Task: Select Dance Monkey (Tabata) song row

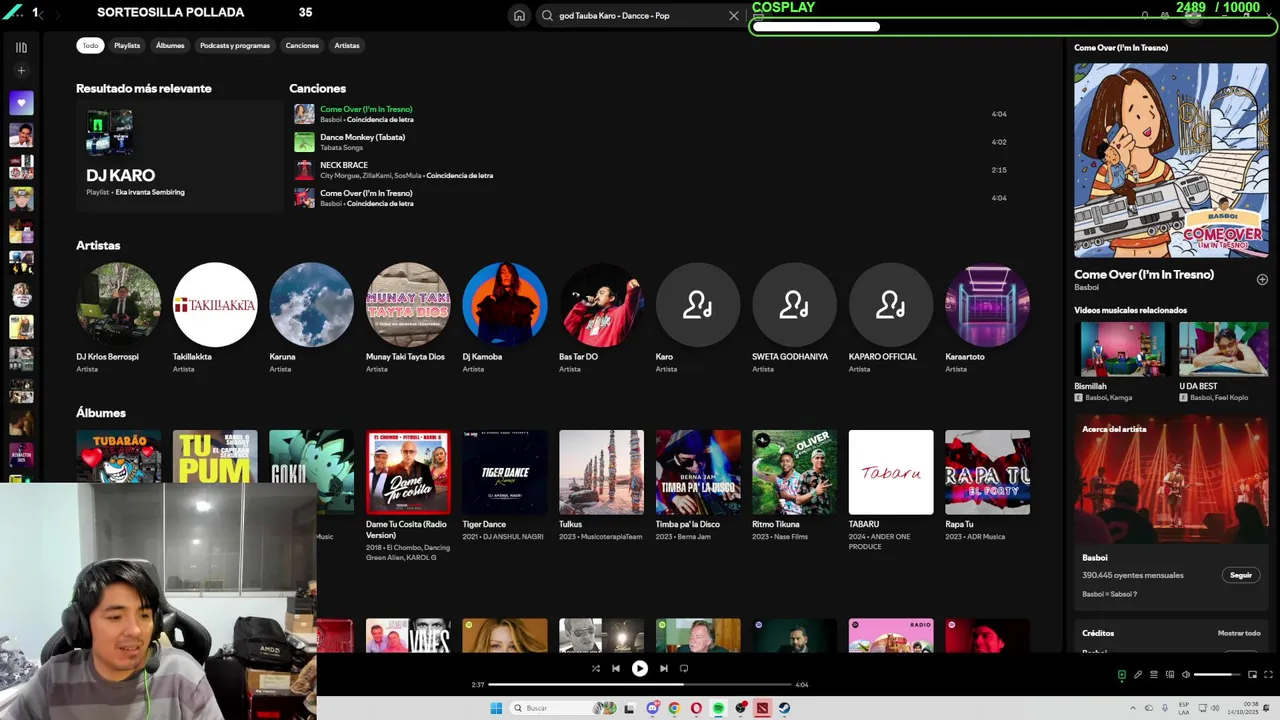Action: click(650, 142)
